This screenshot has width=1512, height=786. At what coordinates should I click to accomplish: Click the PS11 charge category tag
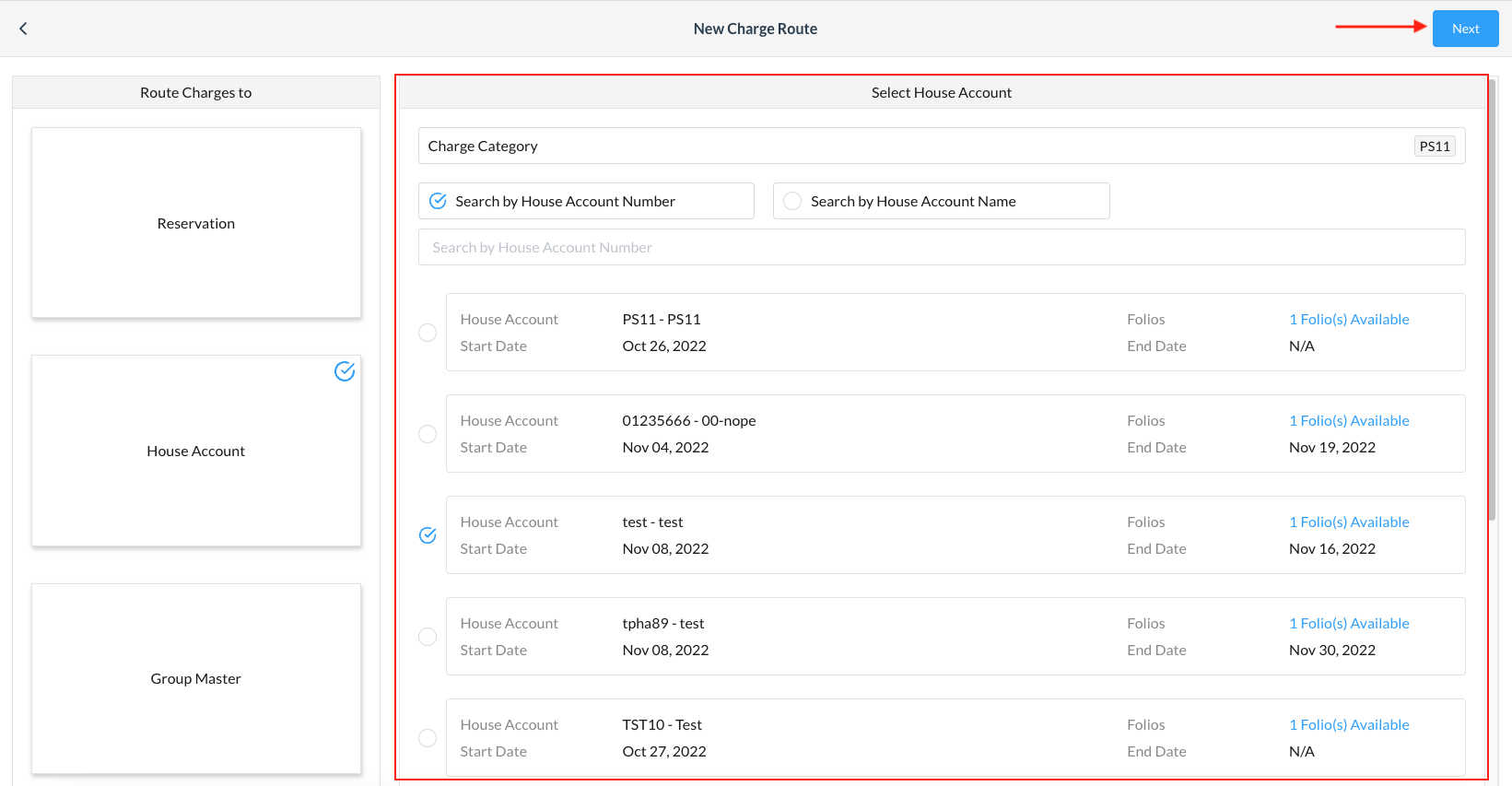click(1434, 147)
